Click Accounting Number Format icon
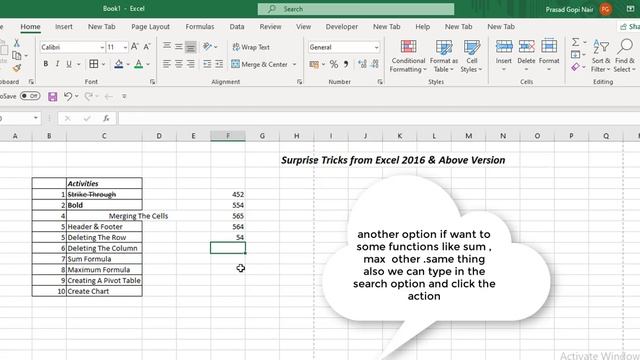Image resolution: width=640 pixels, height=360 pixels. tap(313, 64)
